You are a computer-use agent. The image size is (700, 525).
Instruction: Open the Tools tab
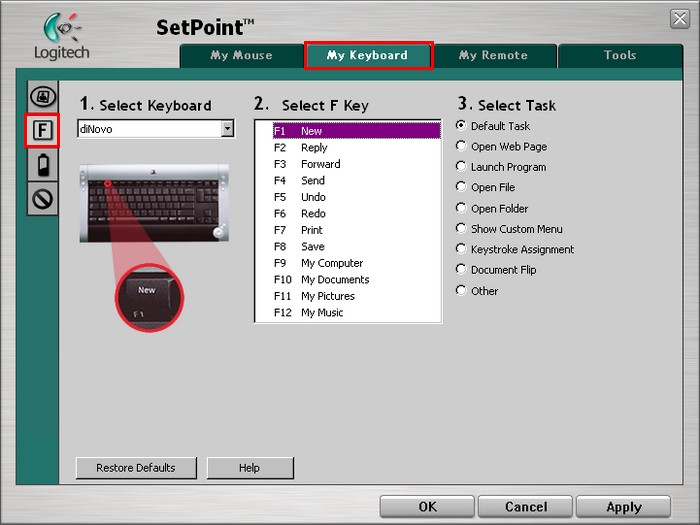point(620,55)
